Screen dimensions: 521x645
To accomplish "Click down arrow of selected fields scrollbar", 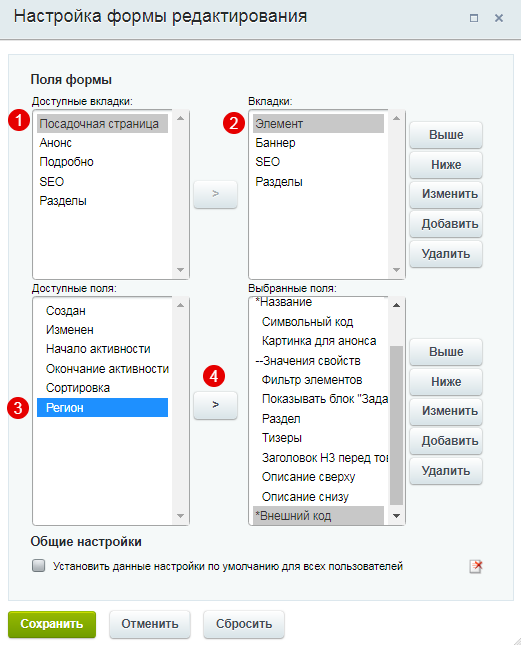I will [x=396, y=516].
